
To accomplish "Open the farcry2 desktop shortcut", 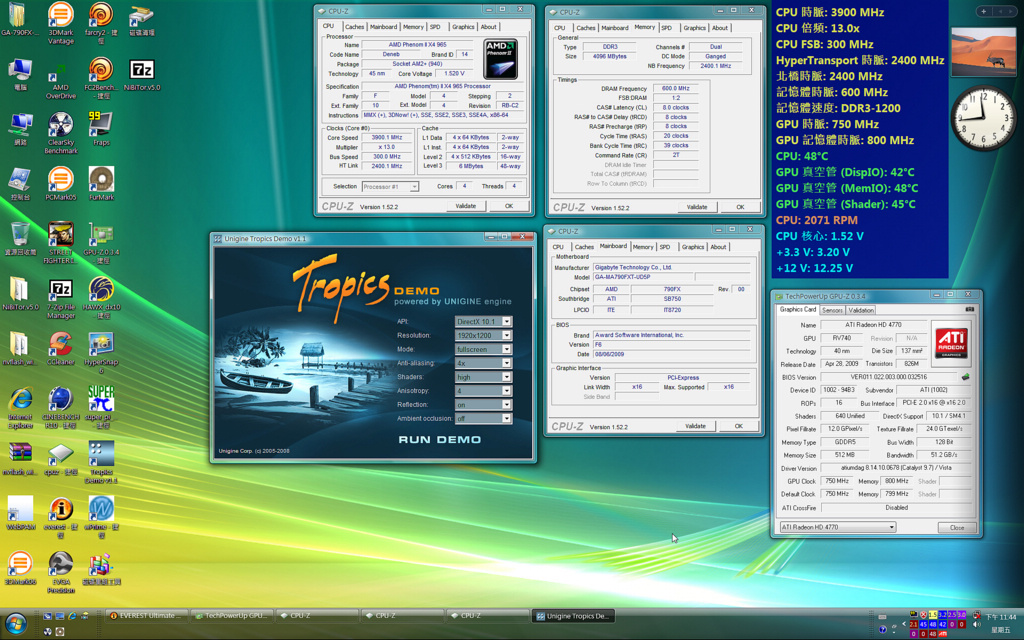I will click(101, 23).
